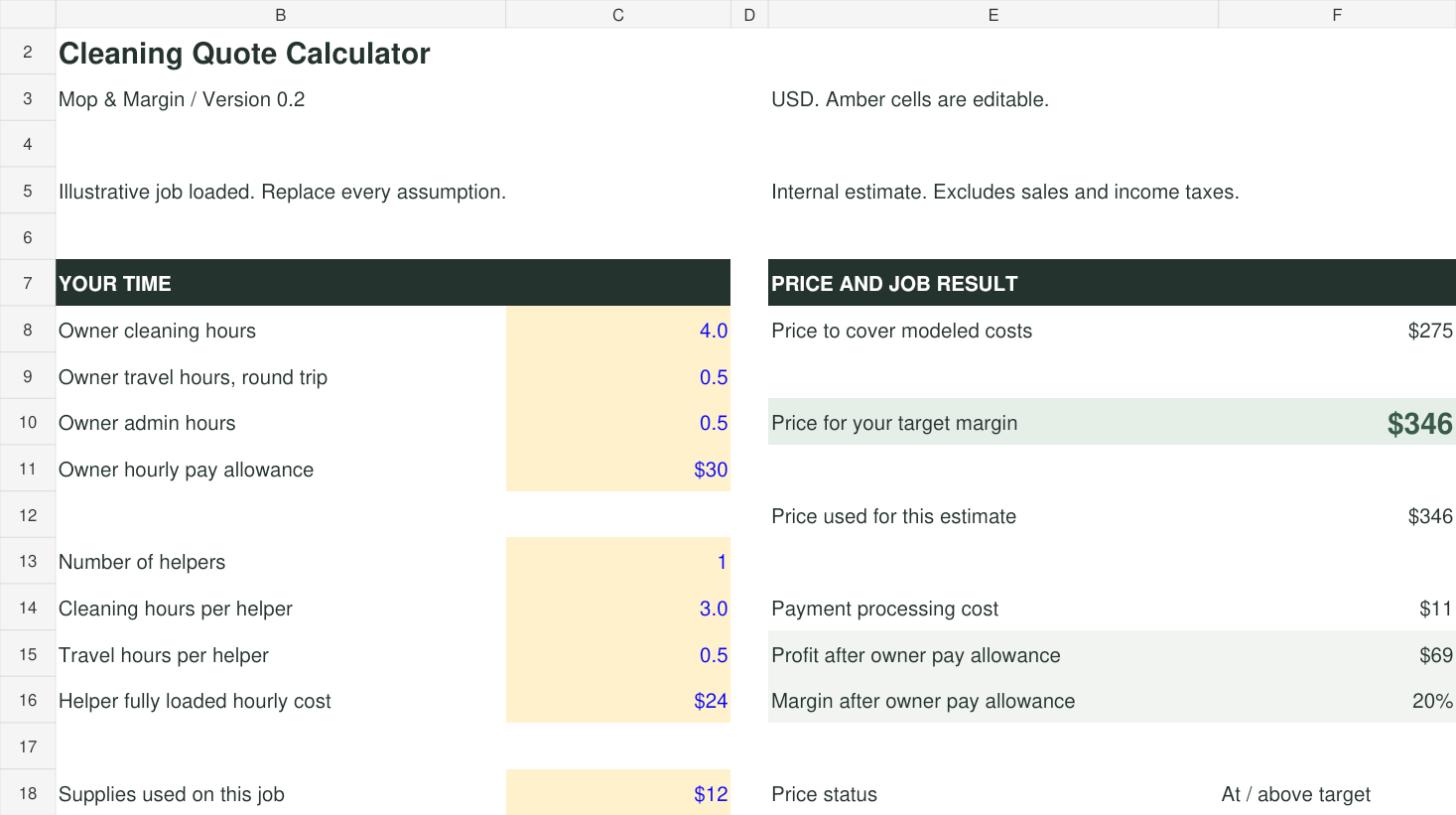Click the 'Travel hours per helper' label
The width and height of the screenshot is (1456, 815).
click(x=164, y=655)
